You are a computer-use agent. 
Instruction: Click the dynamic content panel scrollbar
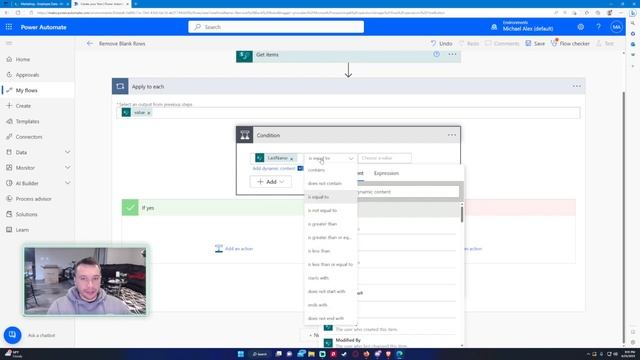click(462, 214)
